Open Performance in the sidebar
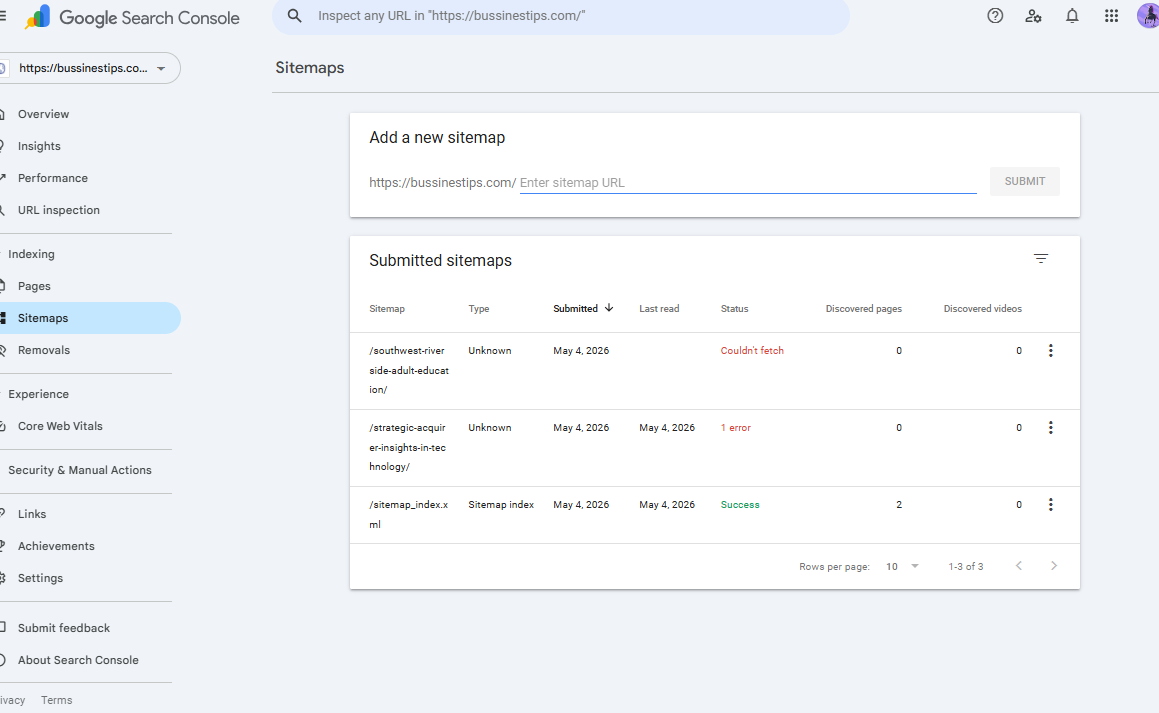The image size is (1159, 713). coord(52,178)
